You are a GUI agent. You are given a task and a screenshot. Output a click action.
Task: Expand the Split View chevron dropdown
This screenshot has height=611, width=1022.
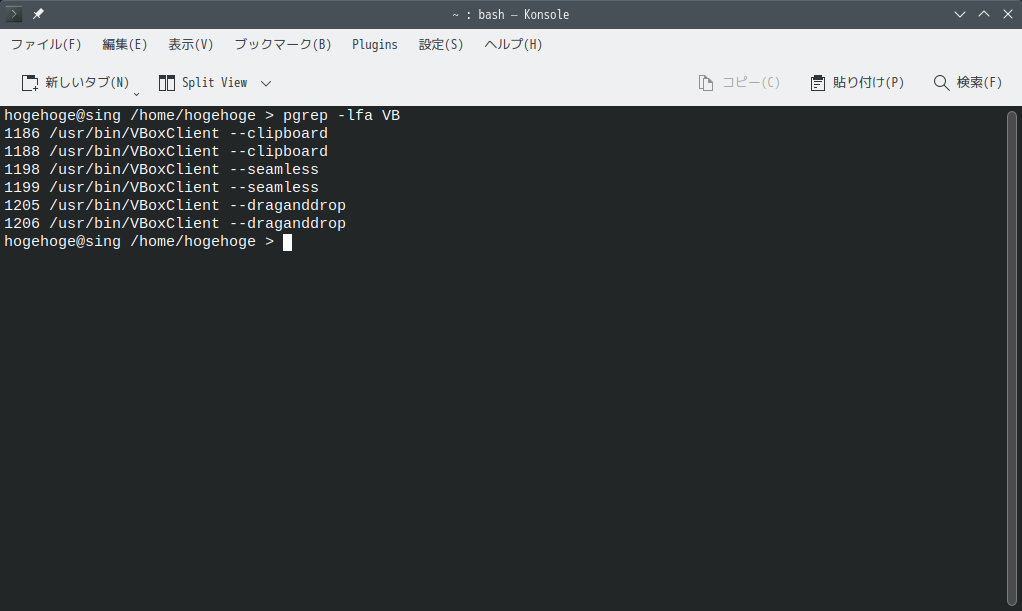click(266, 83)
